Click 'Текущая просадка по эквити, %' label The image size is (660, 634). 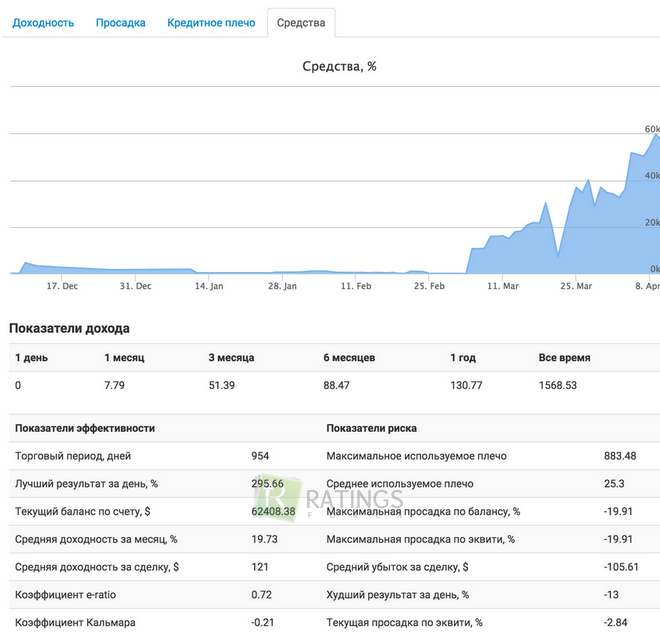coord(405,623)
